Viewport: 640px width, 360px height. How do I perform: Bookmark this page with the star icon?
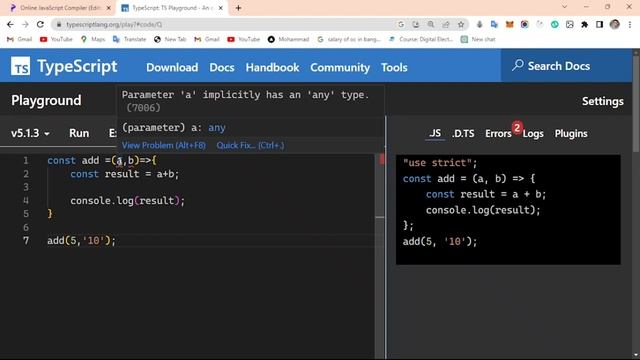click(x=461, y=24)
